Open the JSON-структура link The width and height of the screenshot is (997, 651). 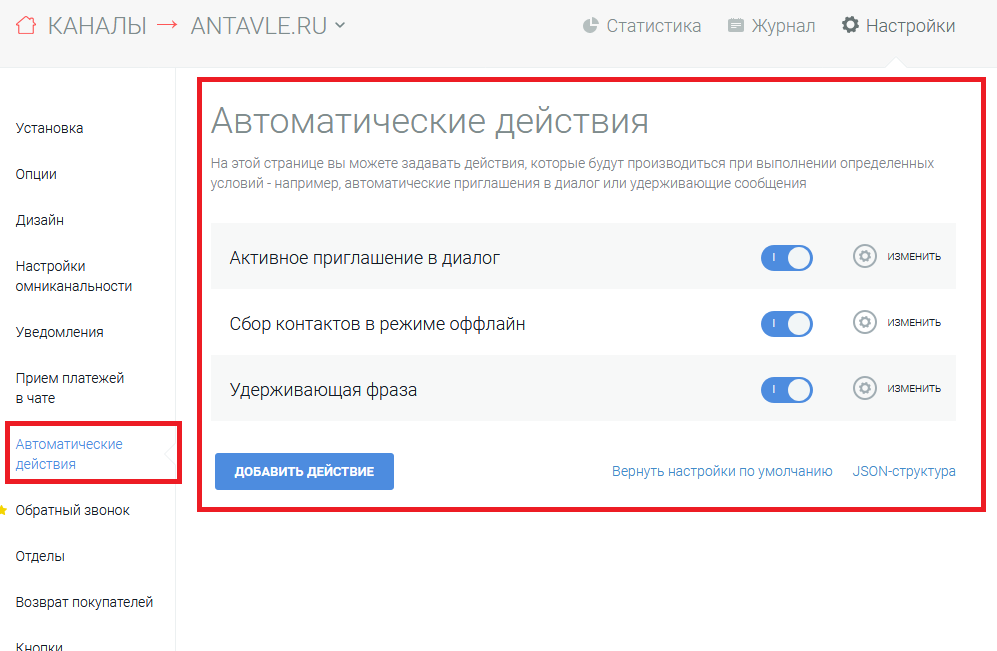(x=904, y=471)
